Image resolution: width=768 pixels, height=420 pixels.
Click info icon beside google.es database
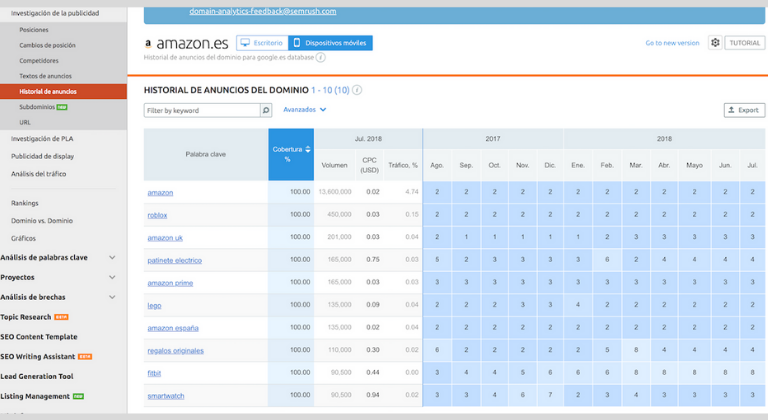[x=320, y=57]
